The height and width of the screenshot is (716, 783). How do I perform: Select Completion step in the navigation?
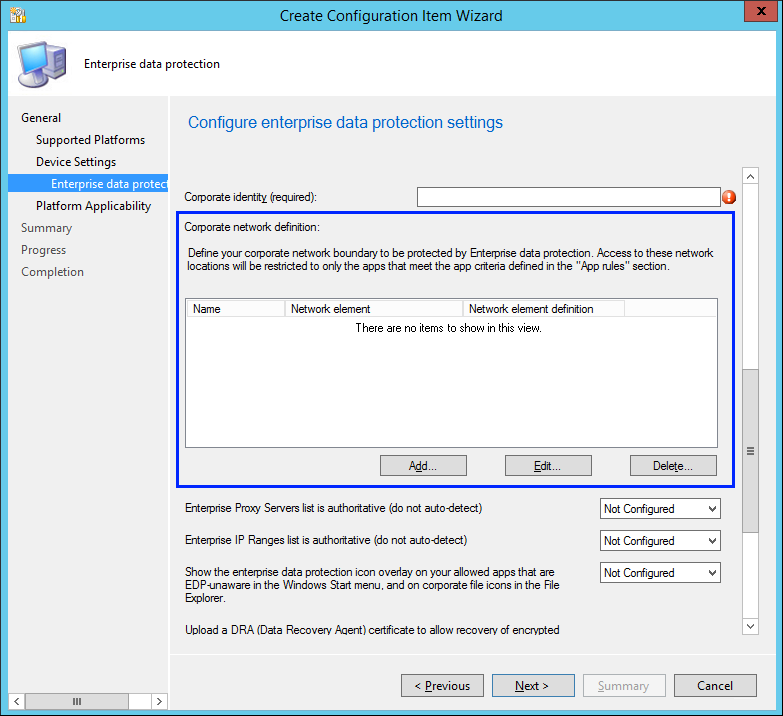(x=52, y=272)
